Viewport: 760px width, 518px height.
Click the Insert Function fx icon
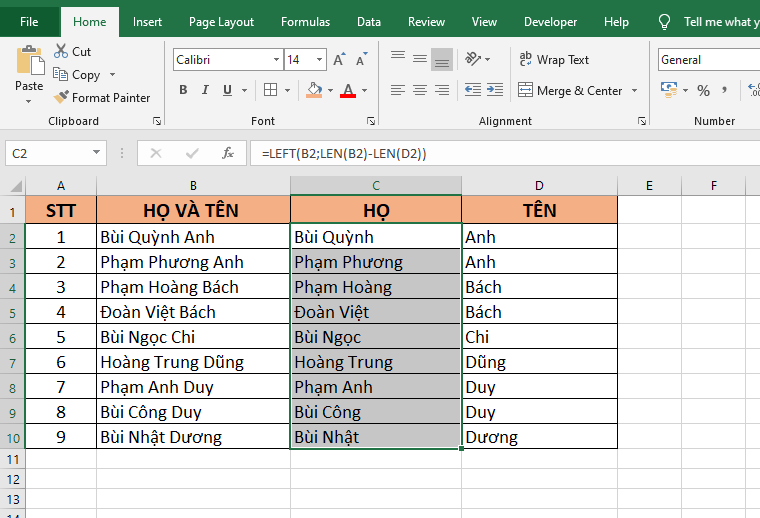click(228, 153)
